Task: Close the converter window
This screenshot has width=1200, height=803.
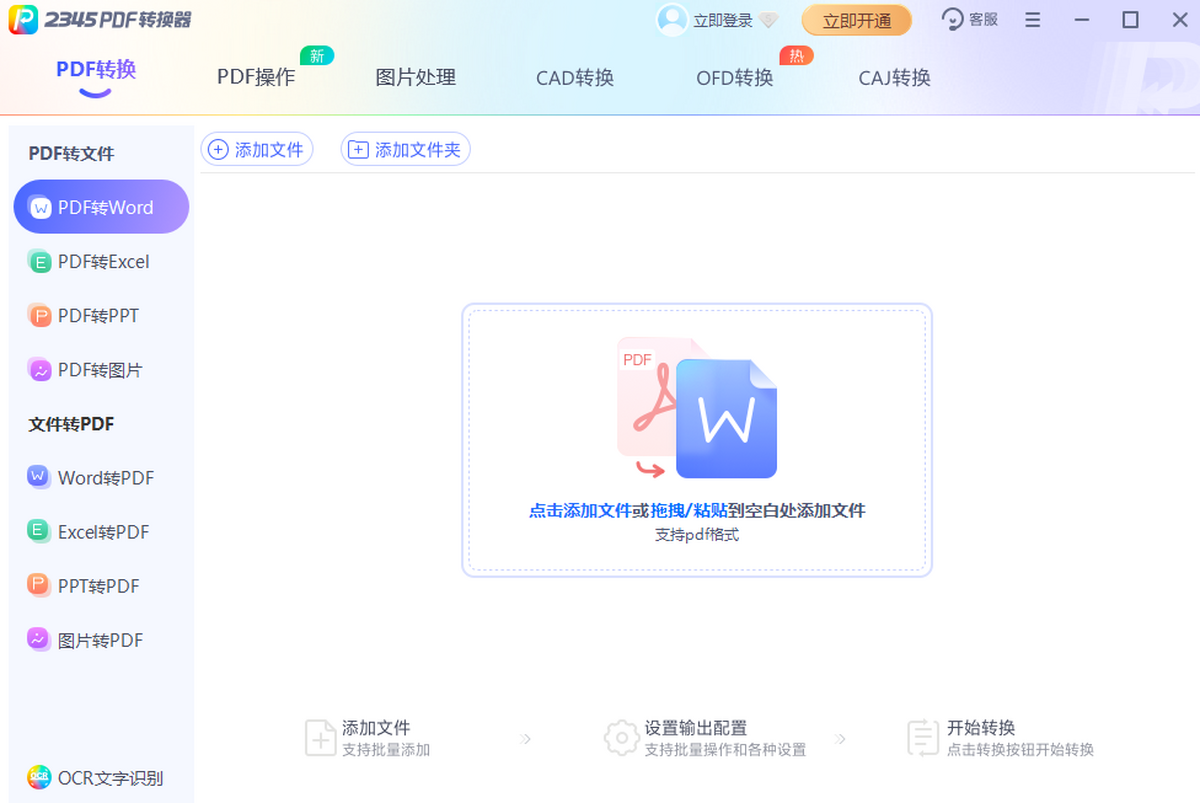Action: pyautogui.click(x=1178, y=20)
